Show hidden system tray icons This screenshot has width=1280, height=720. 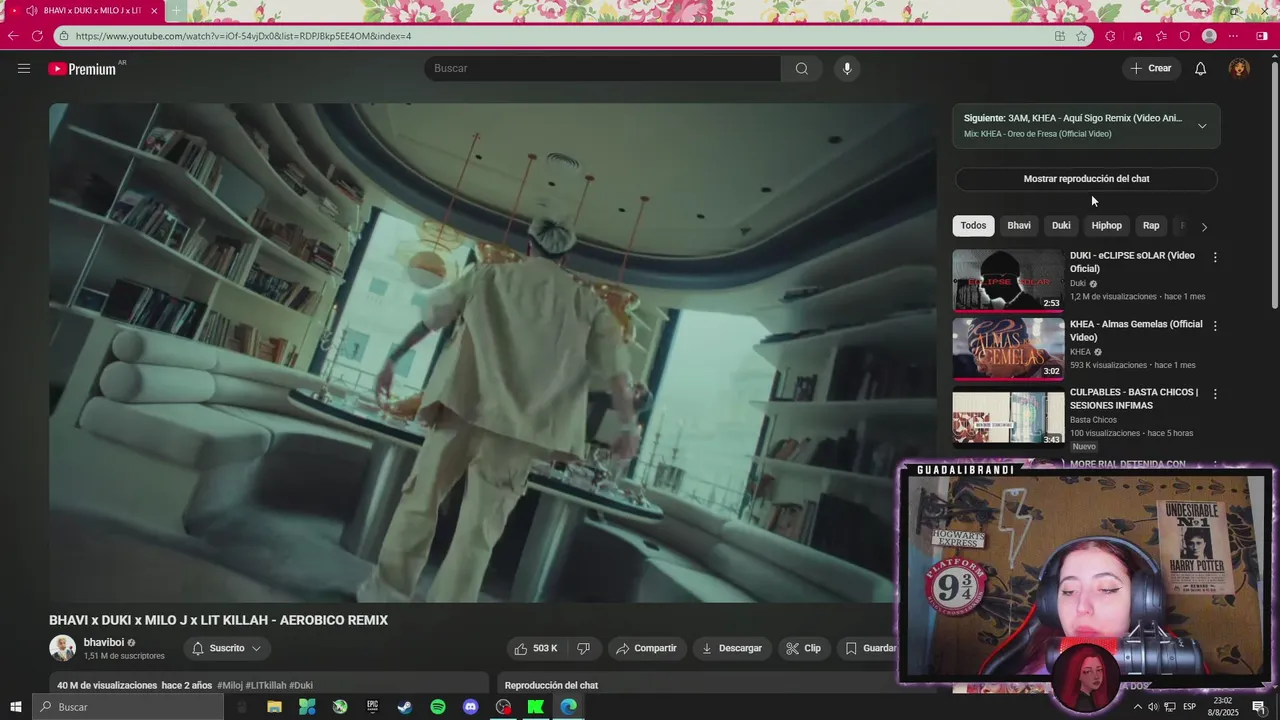(1137, 707)
